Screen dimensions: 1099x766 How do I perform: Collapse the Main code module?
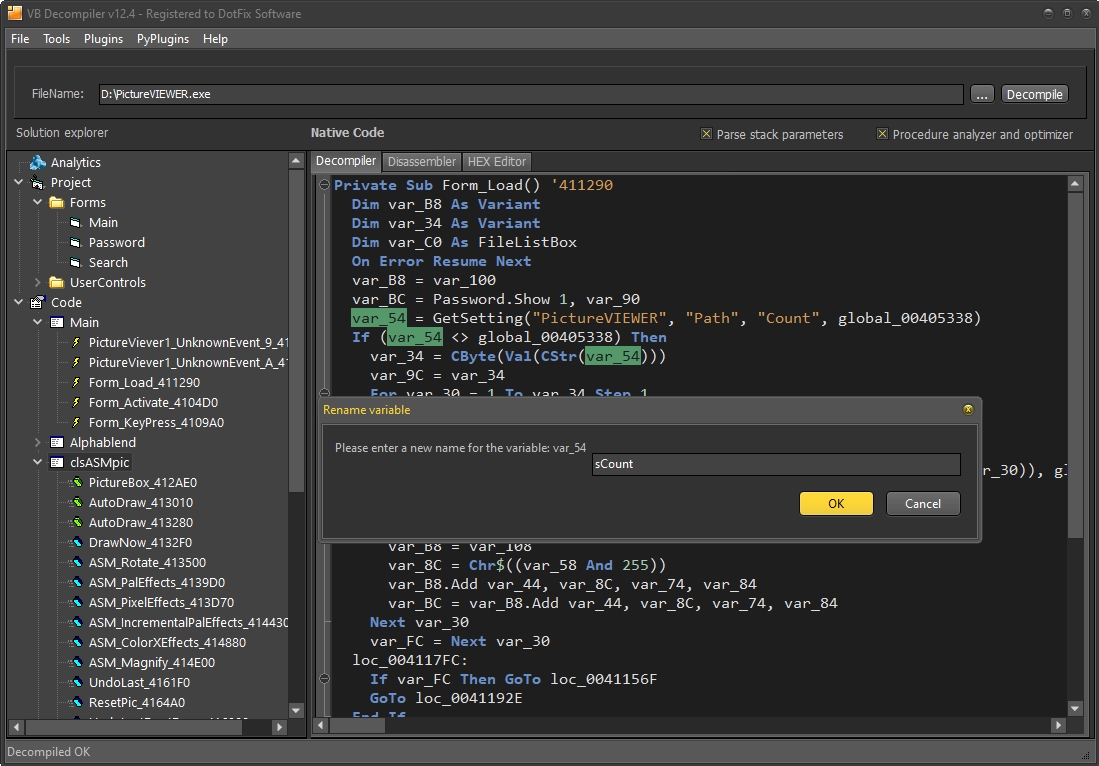point(38,322)
